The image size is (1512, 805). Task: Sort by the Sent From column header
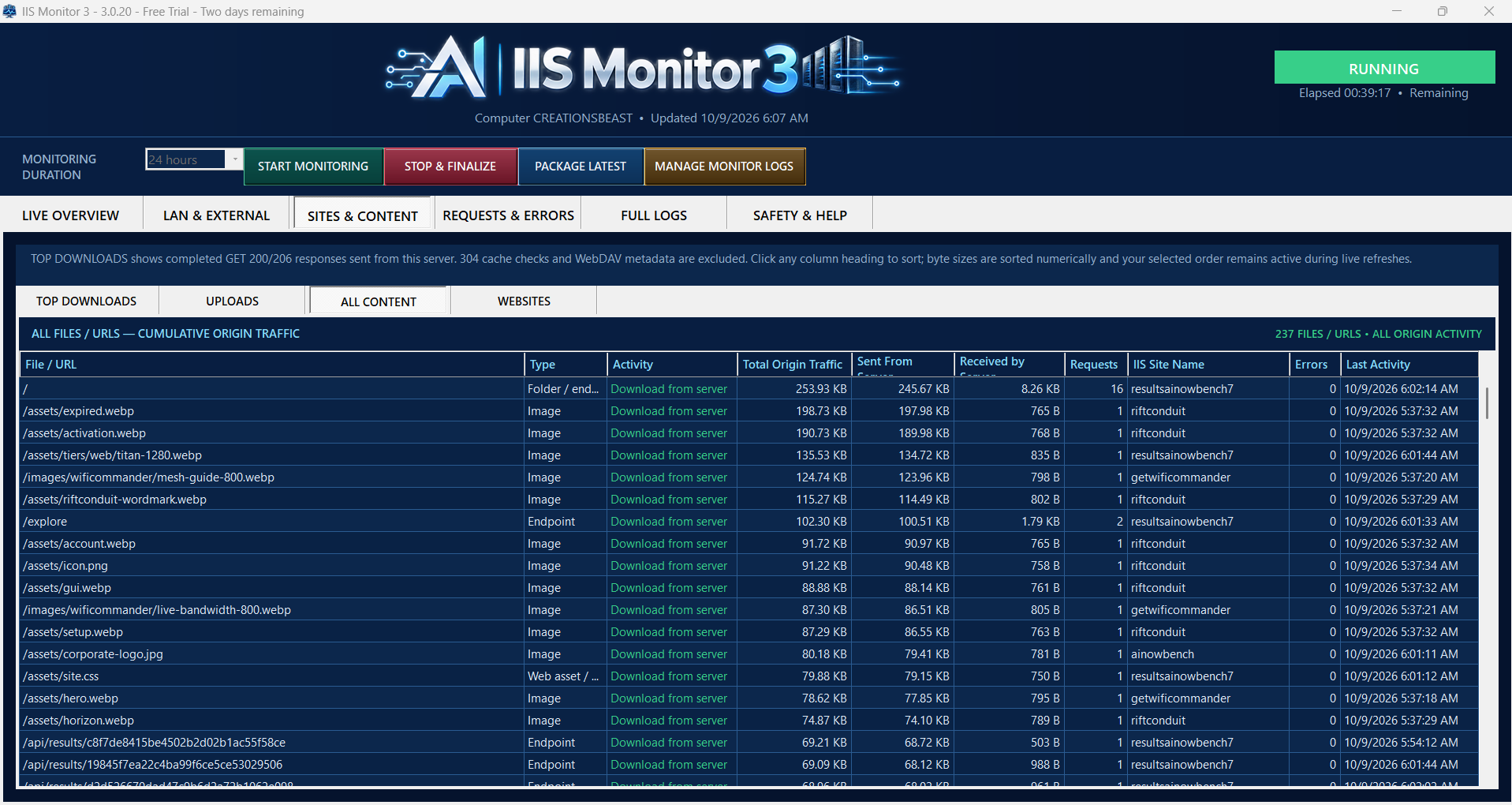pyautogui.click(x=902, y=365)
